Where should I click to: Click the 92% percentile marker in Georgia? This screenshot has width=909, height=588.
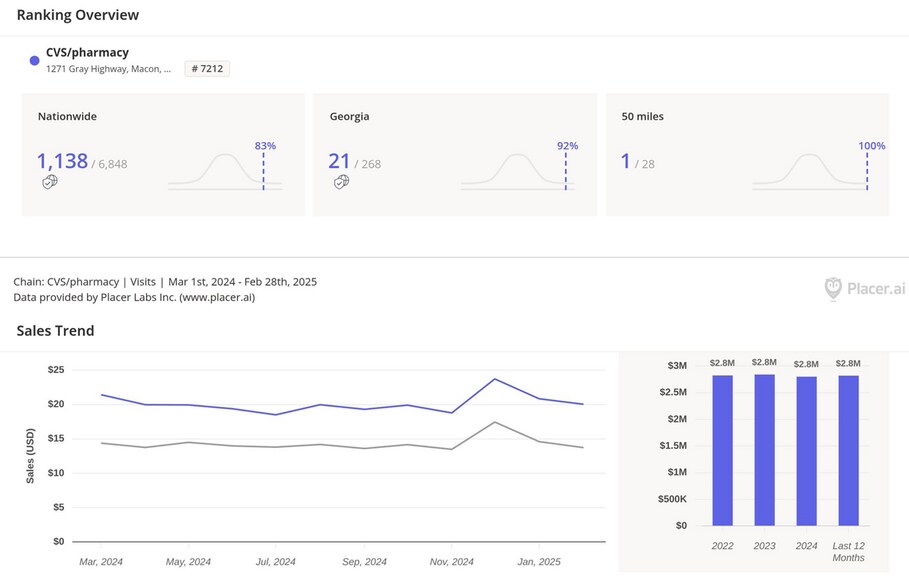point(567,146)
